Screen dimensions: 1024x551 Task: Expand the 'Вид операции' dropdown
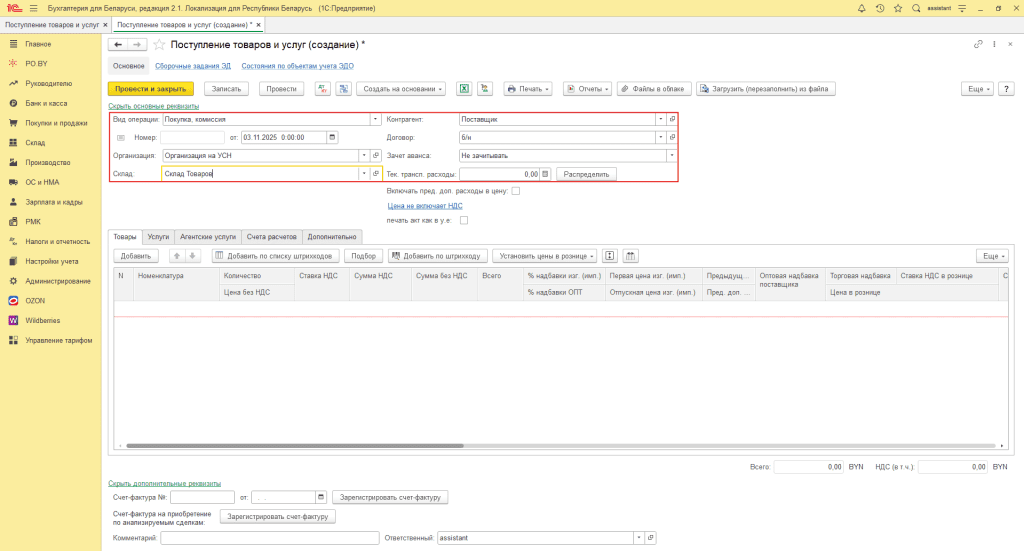point(363,119)
